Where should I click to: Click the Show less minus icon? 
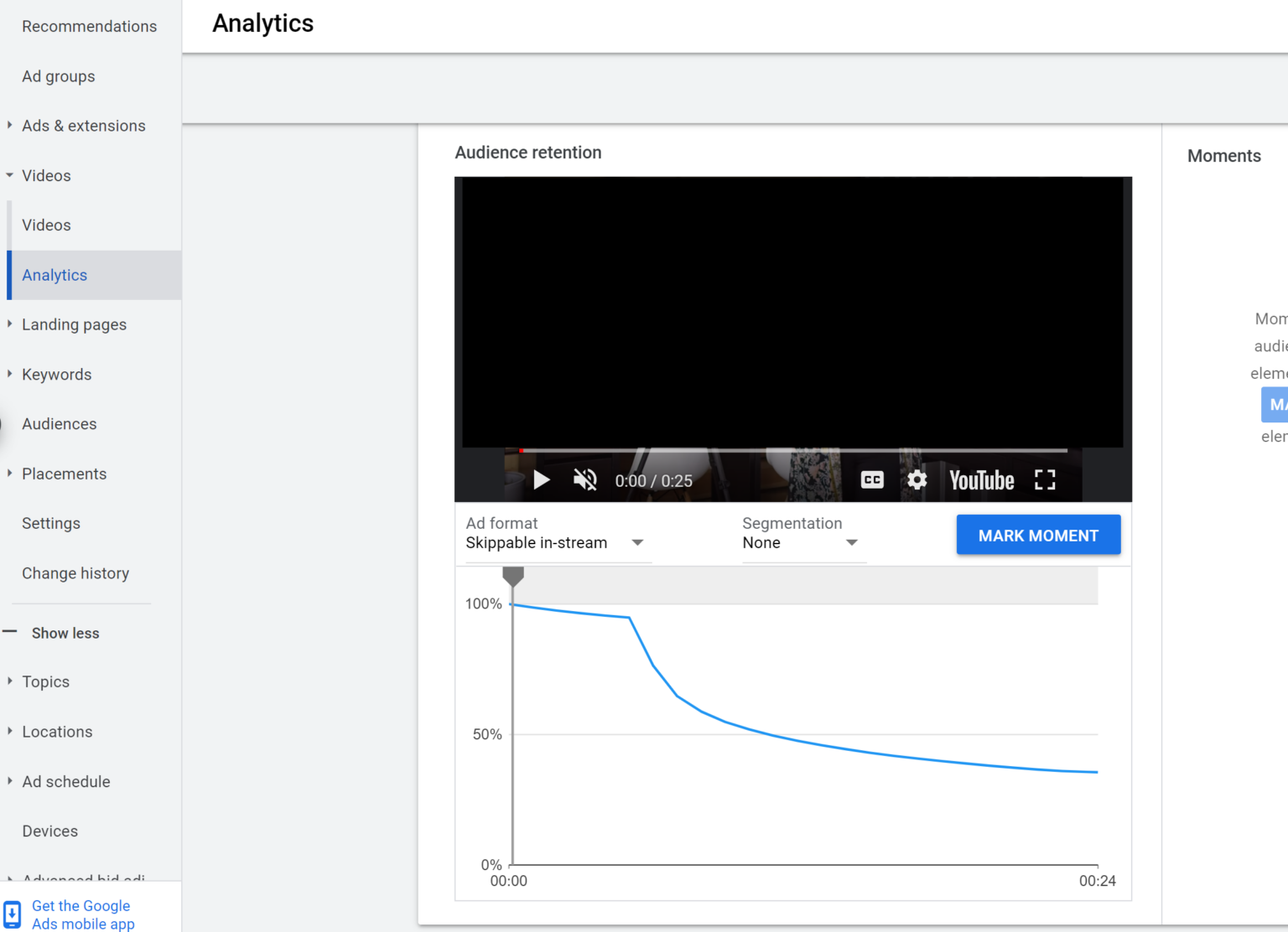point(8,633)
